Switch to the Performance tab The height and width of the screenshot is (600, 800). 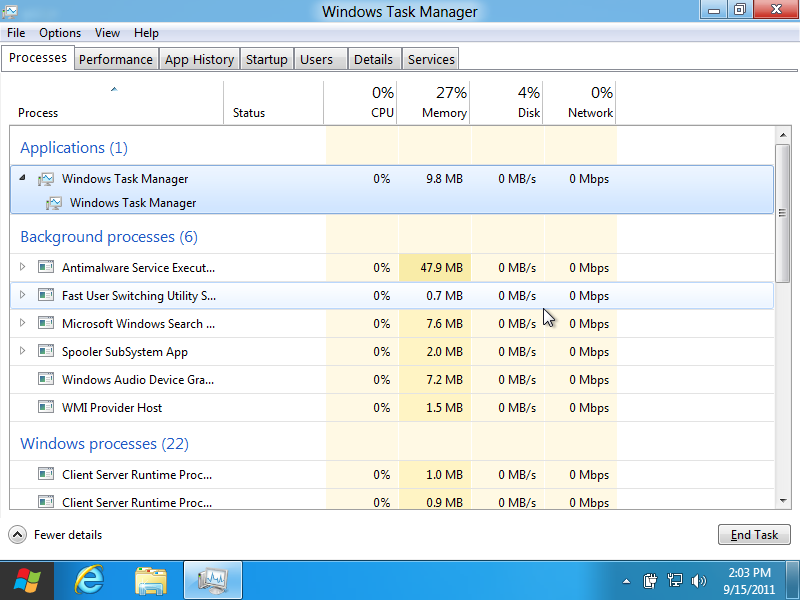tap(116, 59)
